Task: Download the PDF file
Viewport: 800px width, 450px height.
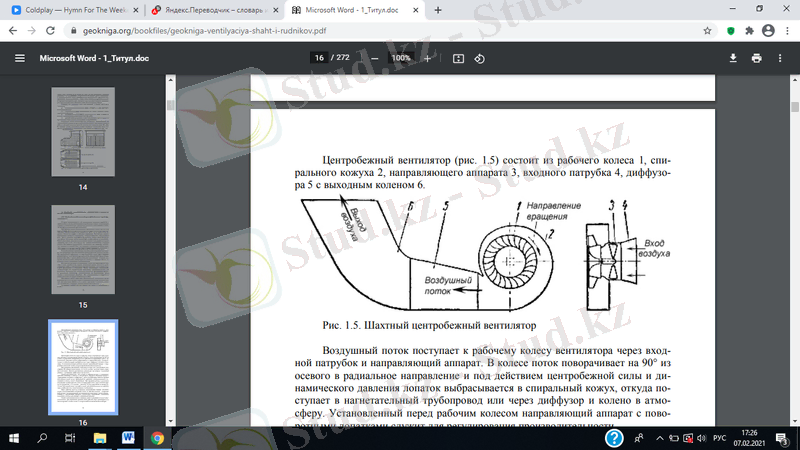Action: [x=733, y=58]
